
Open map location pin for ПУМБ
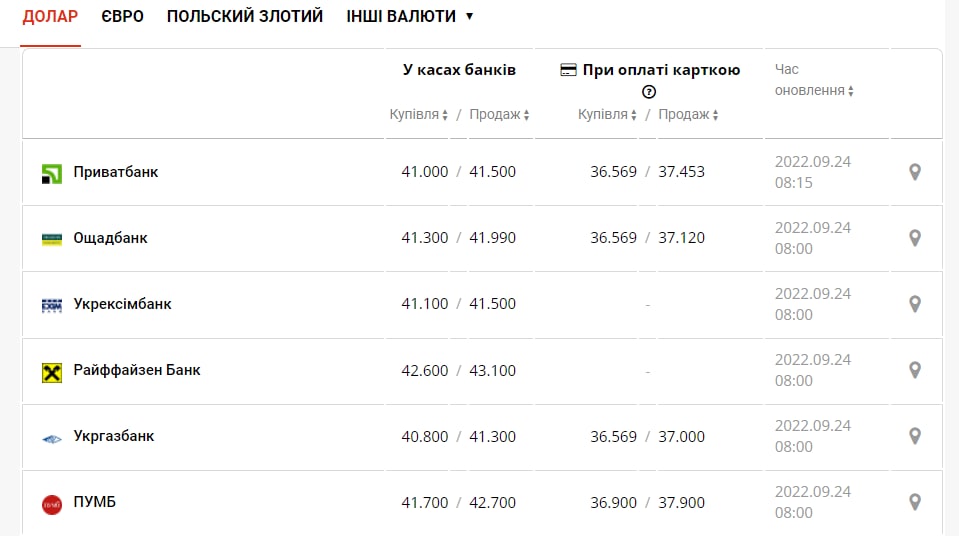tap(915, 502)
